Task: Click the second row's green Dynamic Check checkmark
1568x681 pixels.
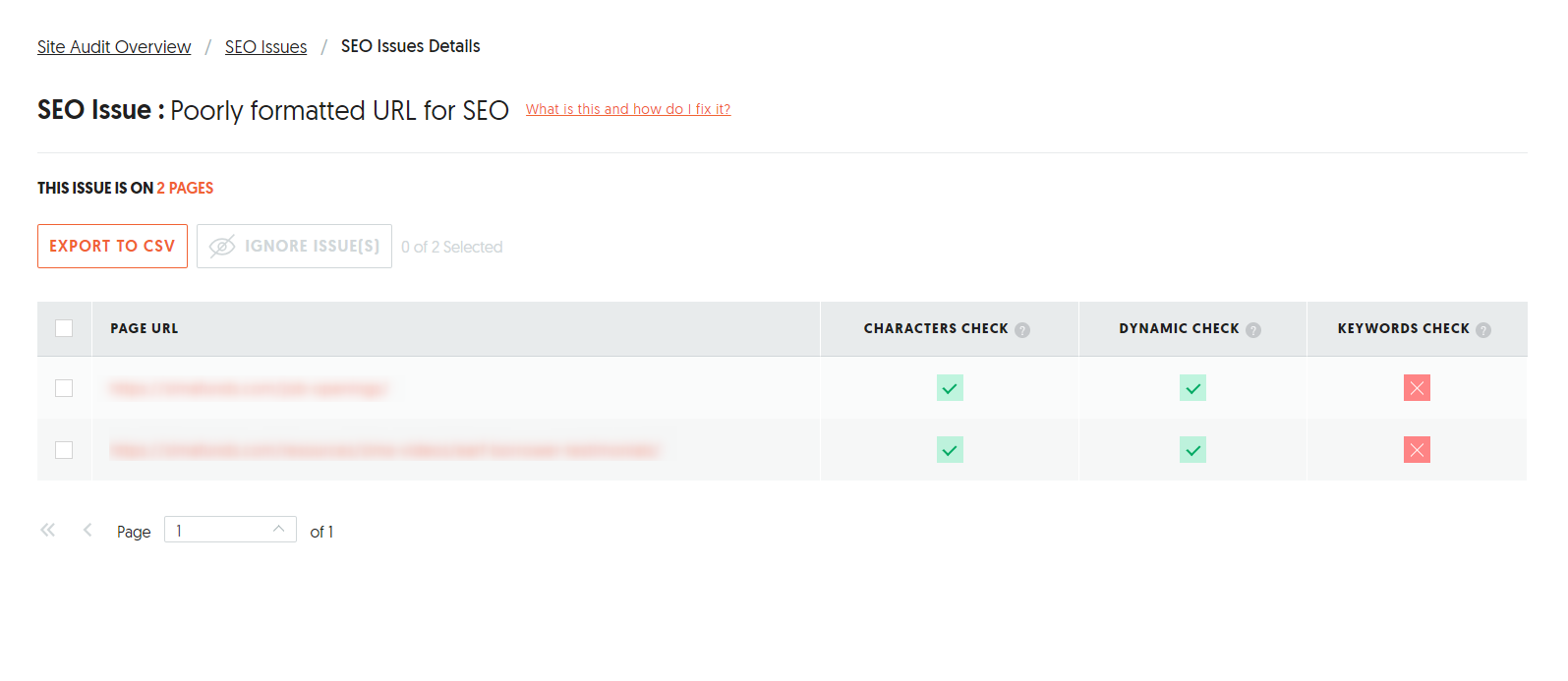Action: 1192,450
